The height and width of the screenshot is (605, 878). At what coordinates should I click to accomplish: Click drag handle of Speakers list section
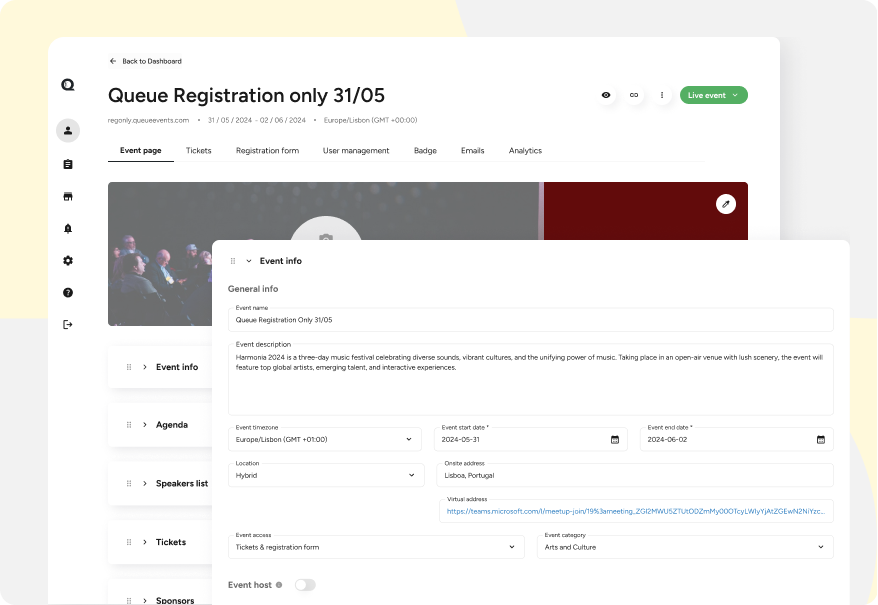(x=129, y=483)
